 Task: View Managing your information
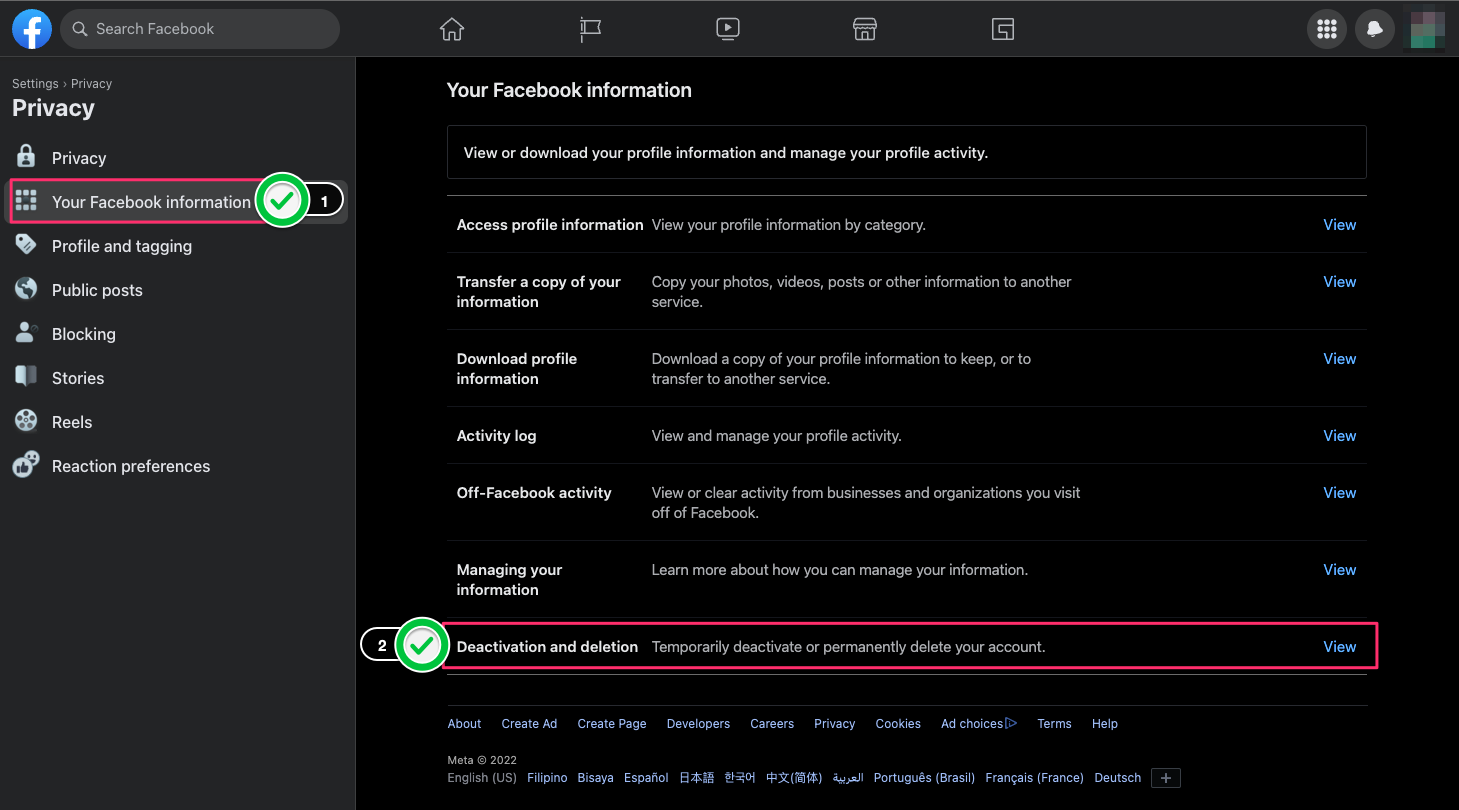click(1339, 570)
